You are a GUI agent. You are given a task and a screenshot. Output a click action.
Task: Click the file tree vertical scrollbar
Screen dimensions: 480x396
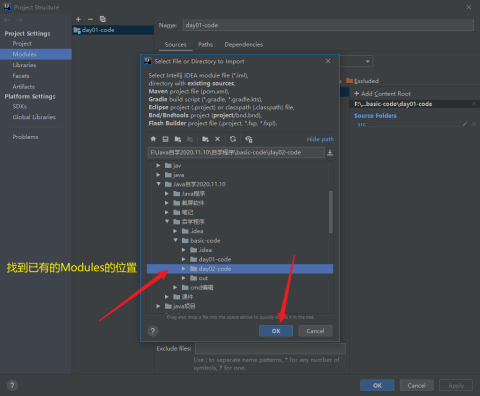click(x=331, y=212)
